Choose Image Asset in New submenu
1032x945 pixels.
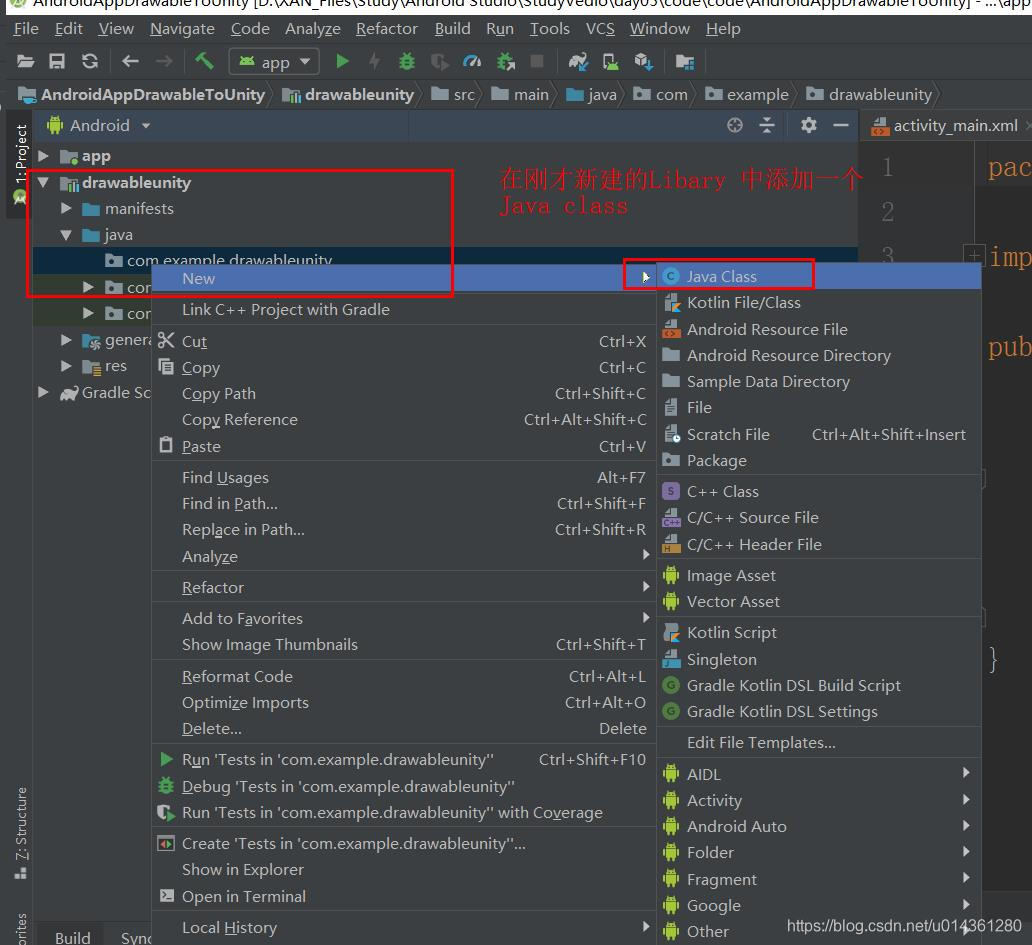tap(819, 576)
